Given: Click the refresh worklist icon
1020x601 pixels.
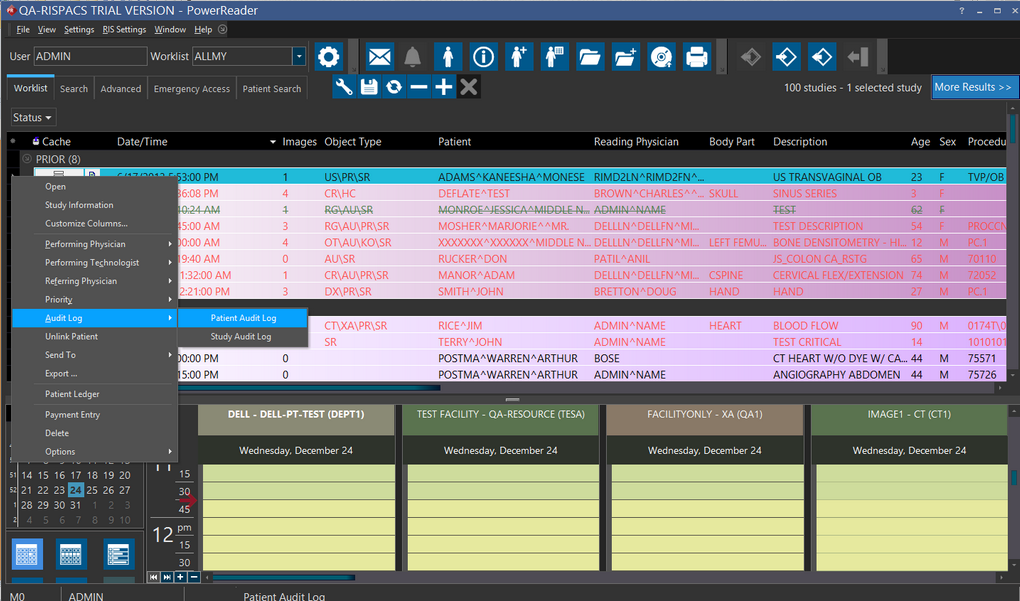Looking at the screenshot, I should 394,87.
